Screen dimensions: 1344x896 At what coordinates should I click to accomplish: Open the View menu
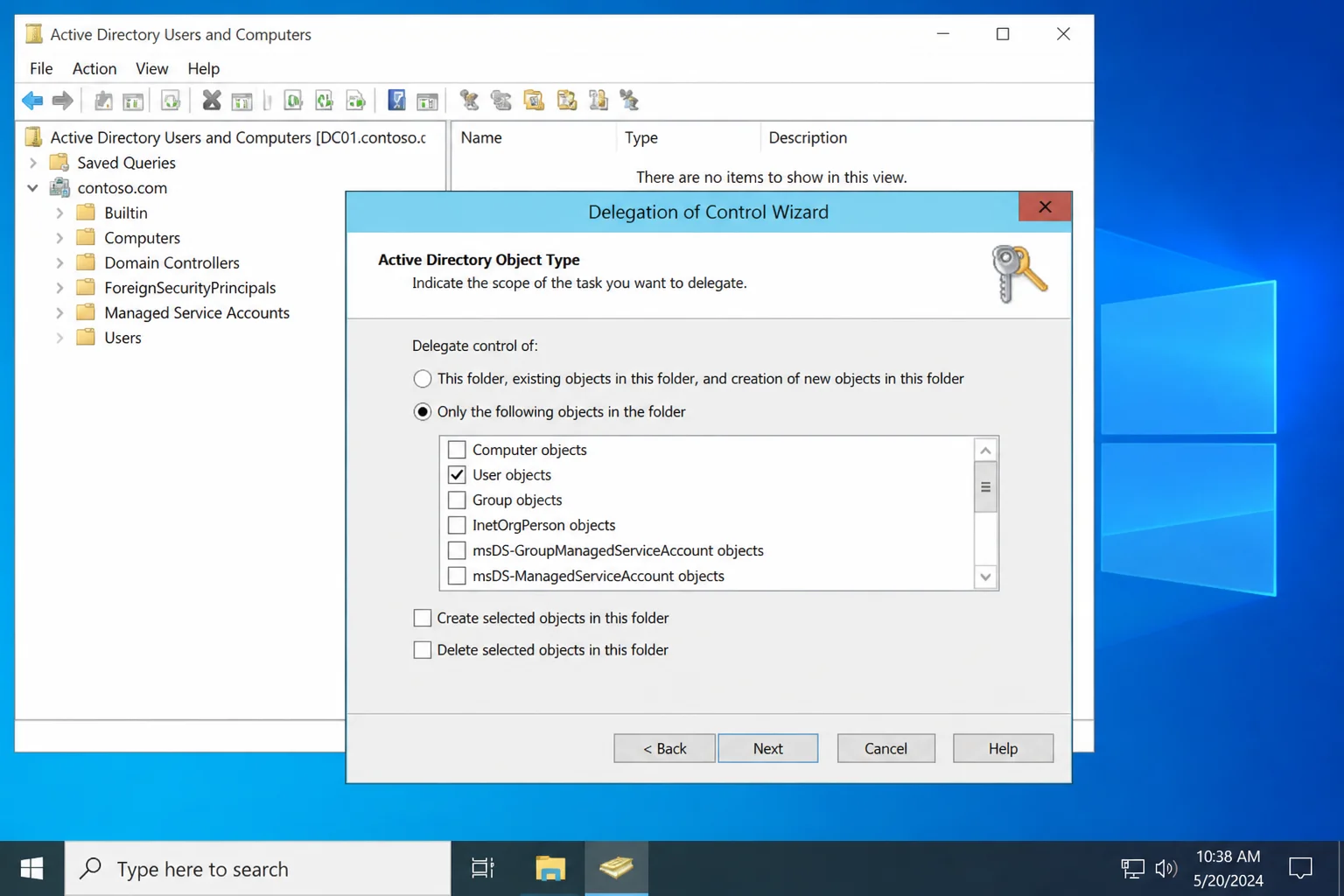151,68
